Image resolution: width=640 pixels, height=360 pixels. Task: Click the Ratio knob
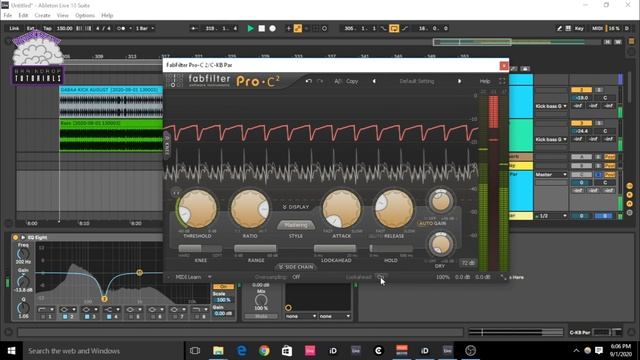250,209
